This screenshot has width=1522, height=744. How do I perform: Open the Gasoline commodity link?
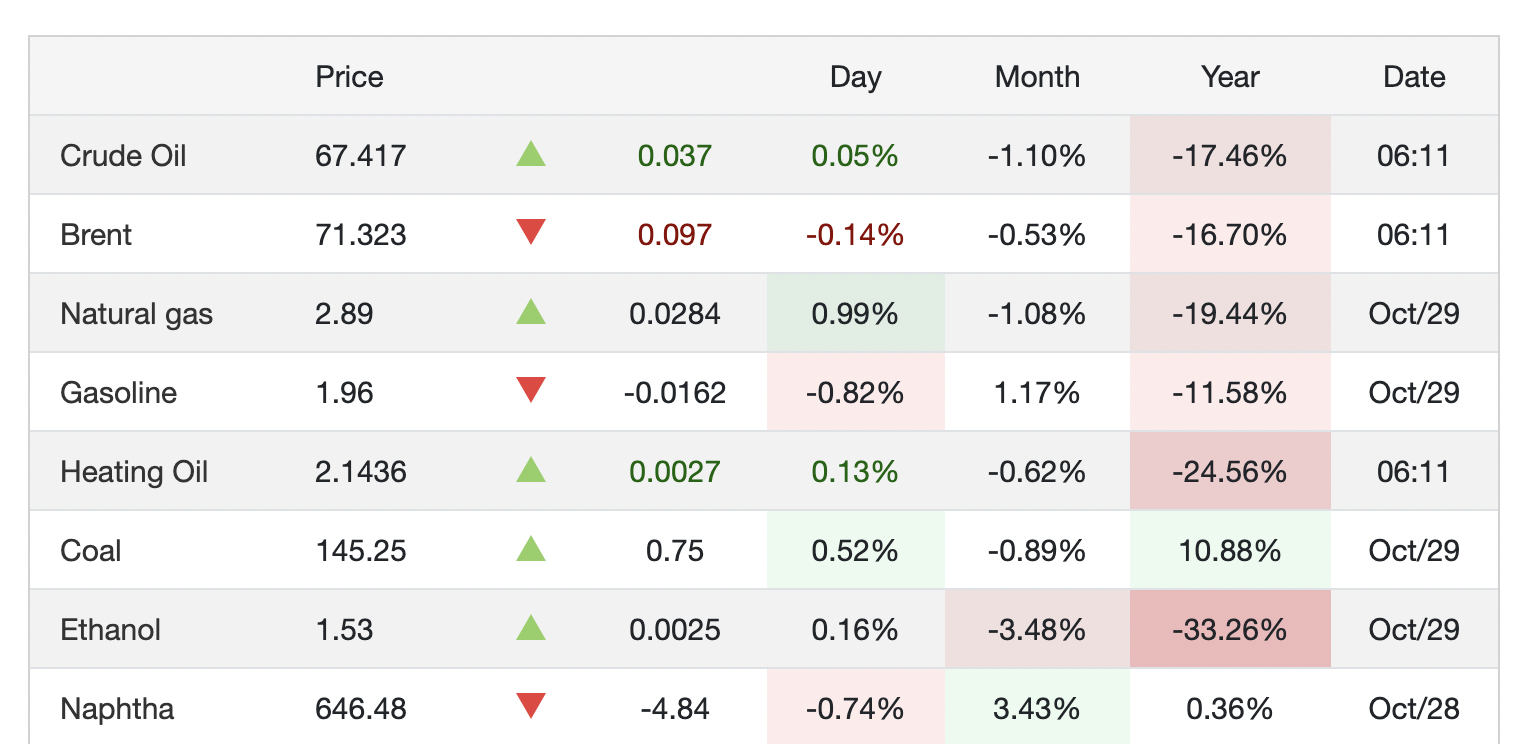(x=119, y=393)
